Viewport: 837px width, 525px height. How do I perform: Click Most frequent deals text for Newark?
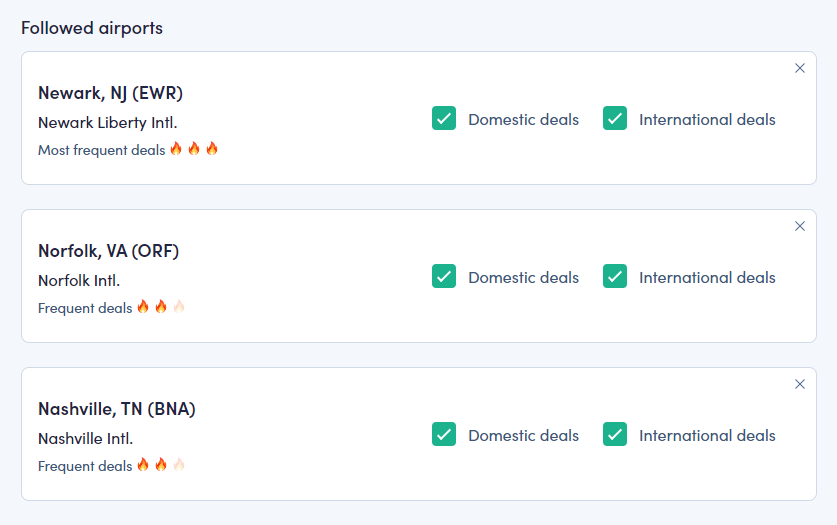(x=101, y=150)
